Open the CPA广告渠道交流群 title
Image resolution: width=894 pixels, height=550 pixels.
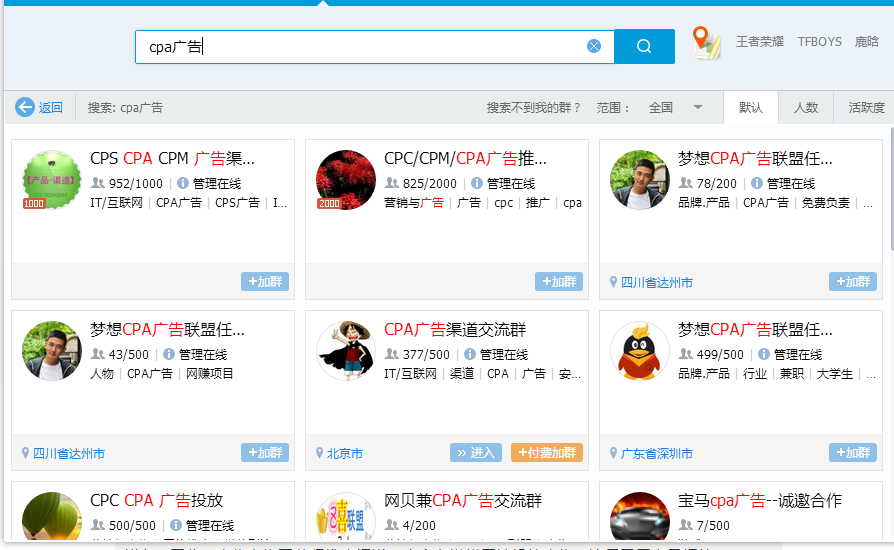455,329
